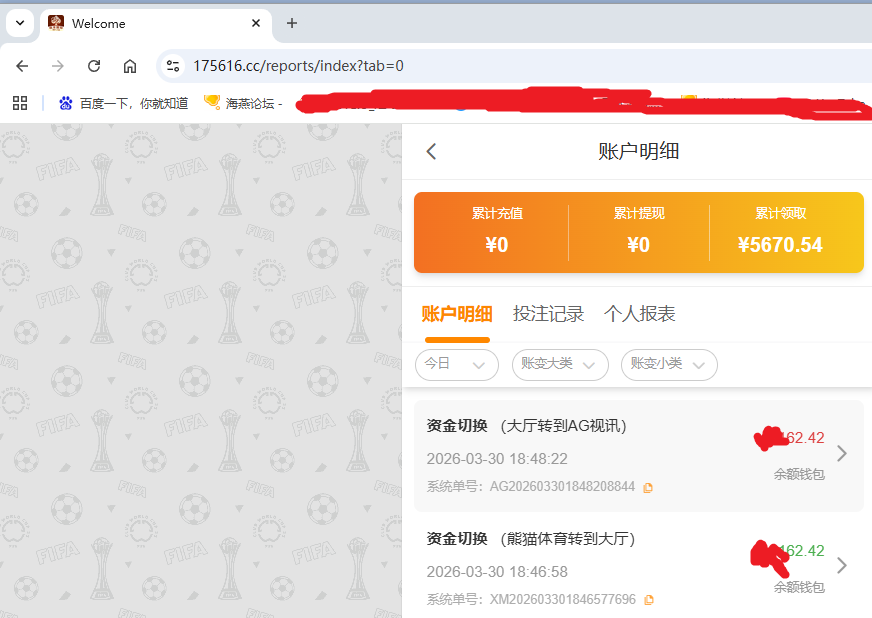Click the browser reload icon
The image size is (872, 618).
click(94, 65)
